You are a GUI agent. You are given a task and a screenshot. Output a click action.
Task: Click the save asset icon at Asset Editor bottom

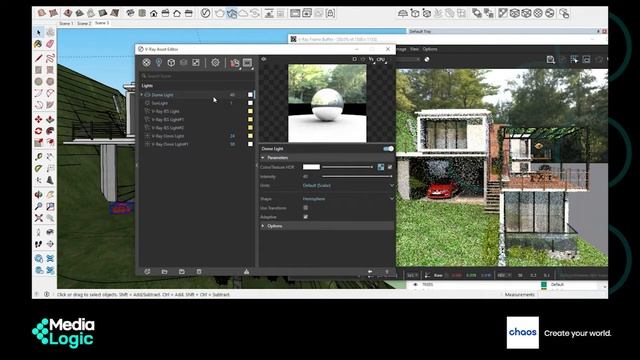(182, 271)
